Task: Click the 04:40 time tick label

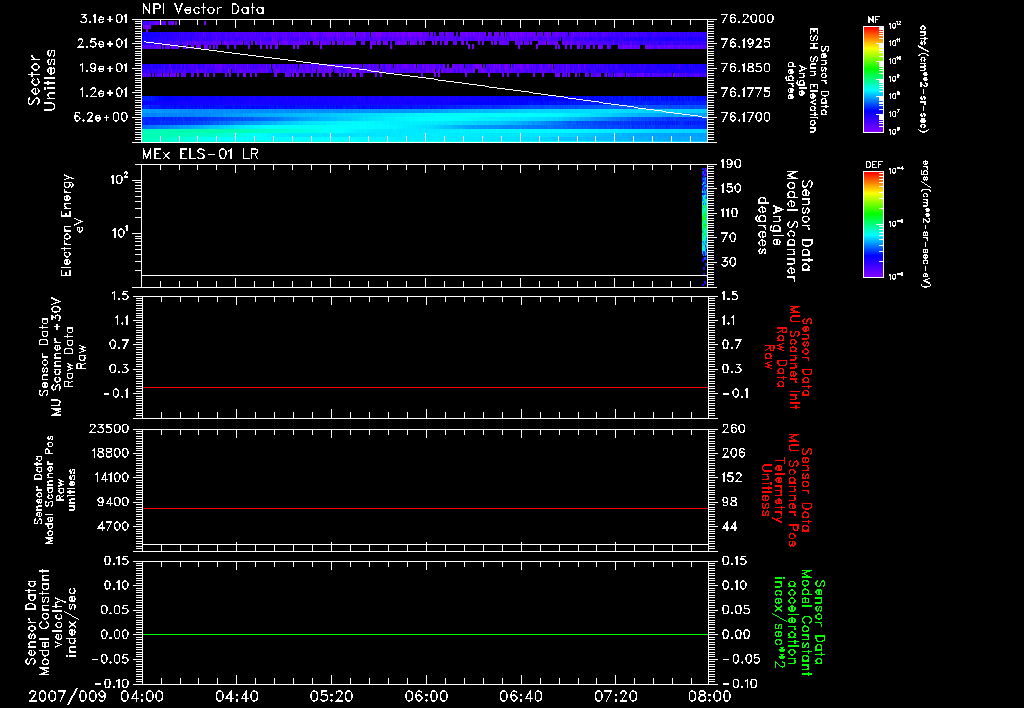Action: click(x=237, y=696)
